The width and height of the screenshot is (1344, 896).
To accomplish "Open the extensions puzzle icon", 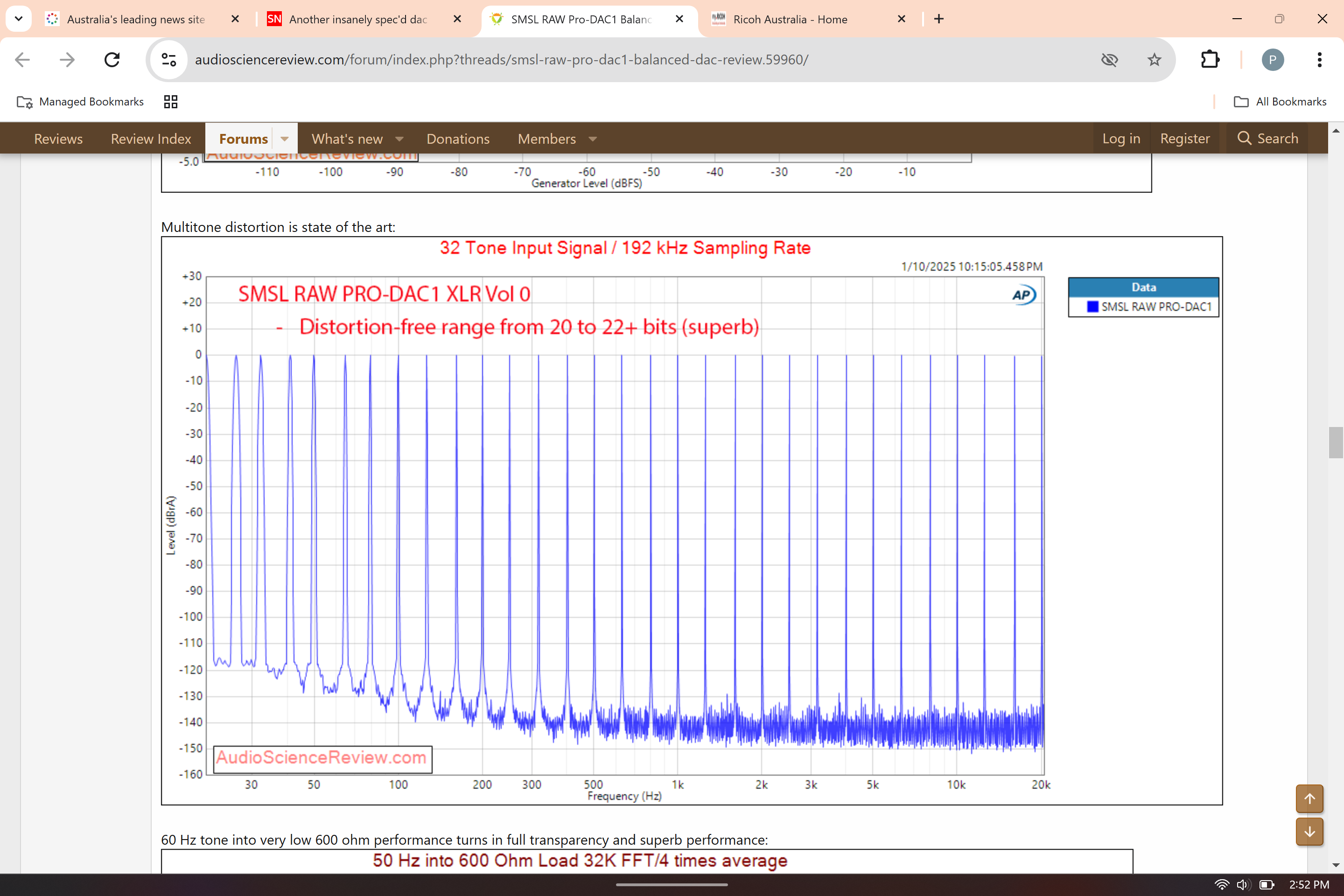I will pos(1210,59).
